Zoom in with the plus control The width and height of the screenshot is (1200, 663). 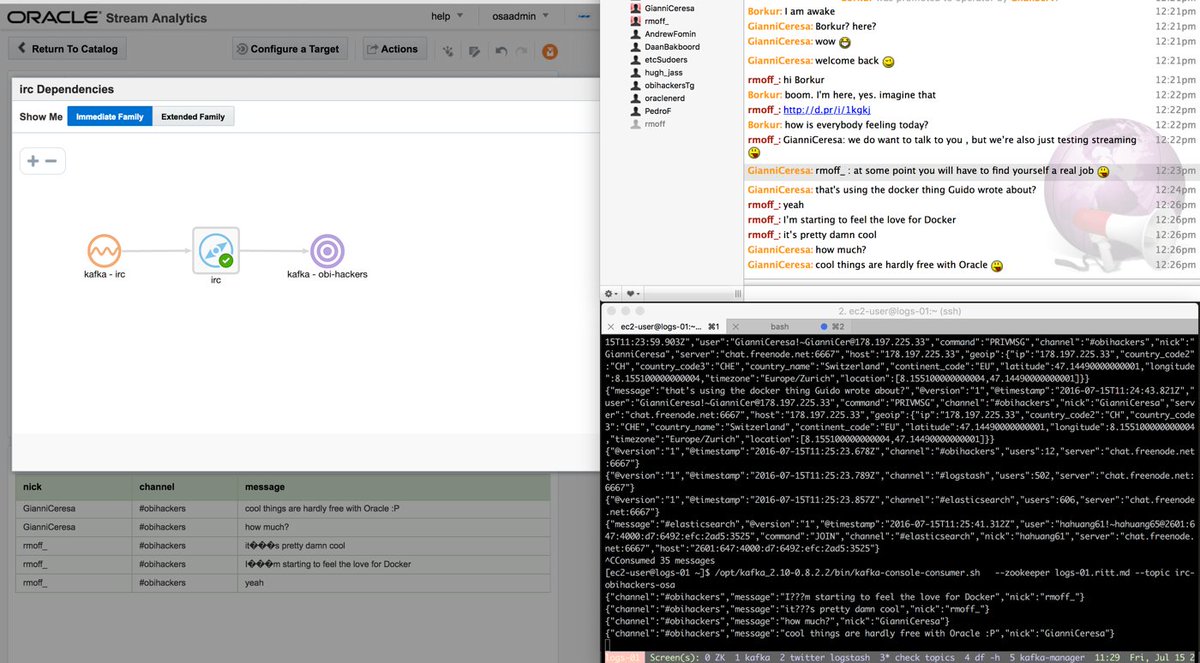tap(33, 161)
